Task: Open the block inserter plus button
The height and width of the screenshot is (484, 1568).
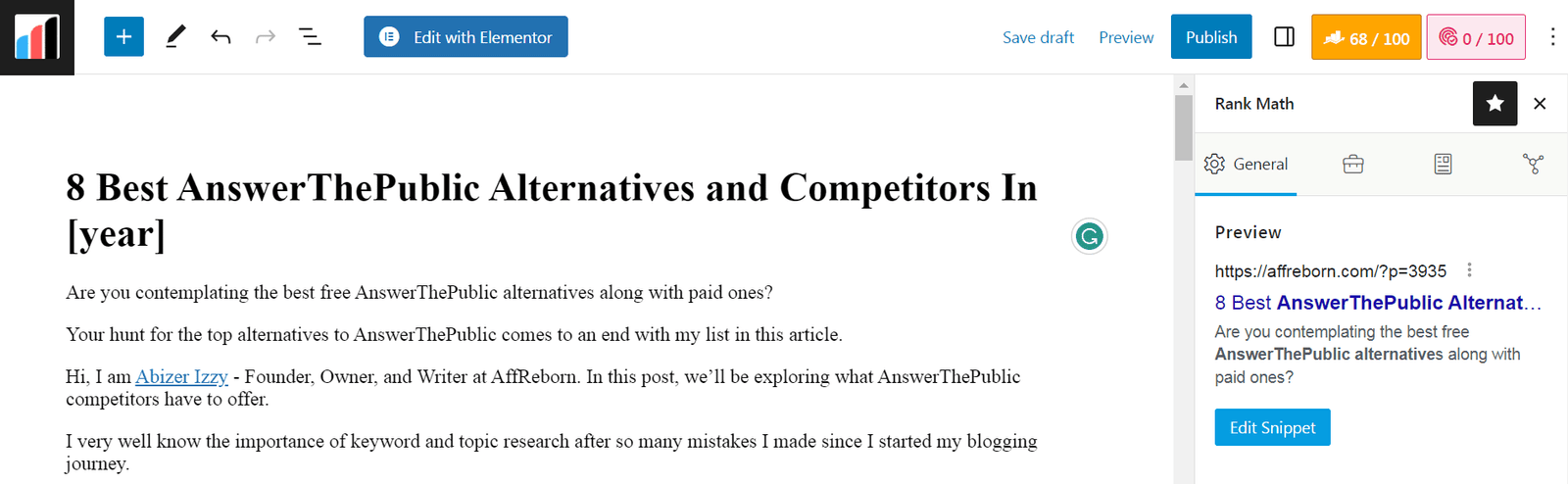Action: [123, 37]
